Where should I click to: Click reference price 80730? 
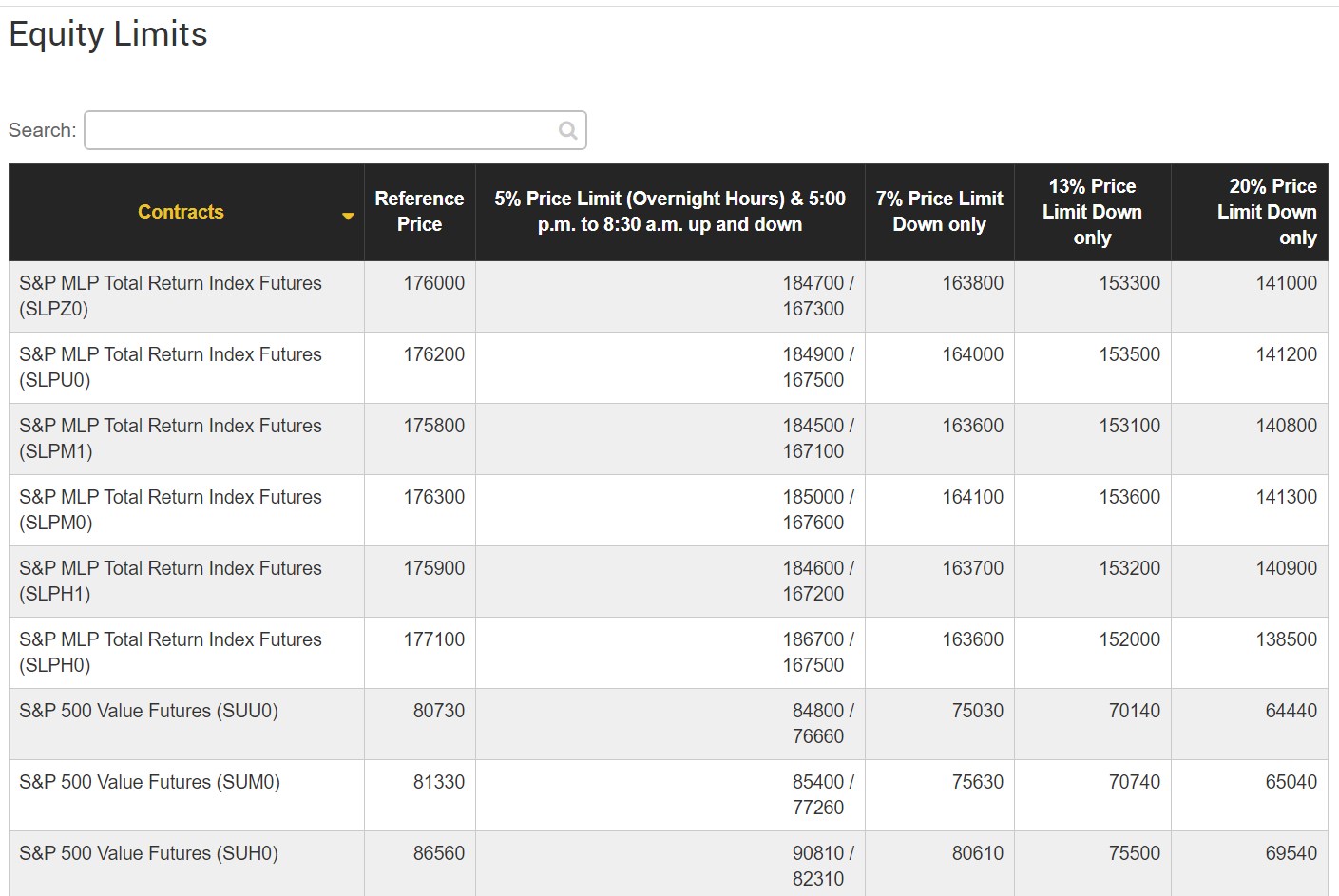[x=439, y=711]
